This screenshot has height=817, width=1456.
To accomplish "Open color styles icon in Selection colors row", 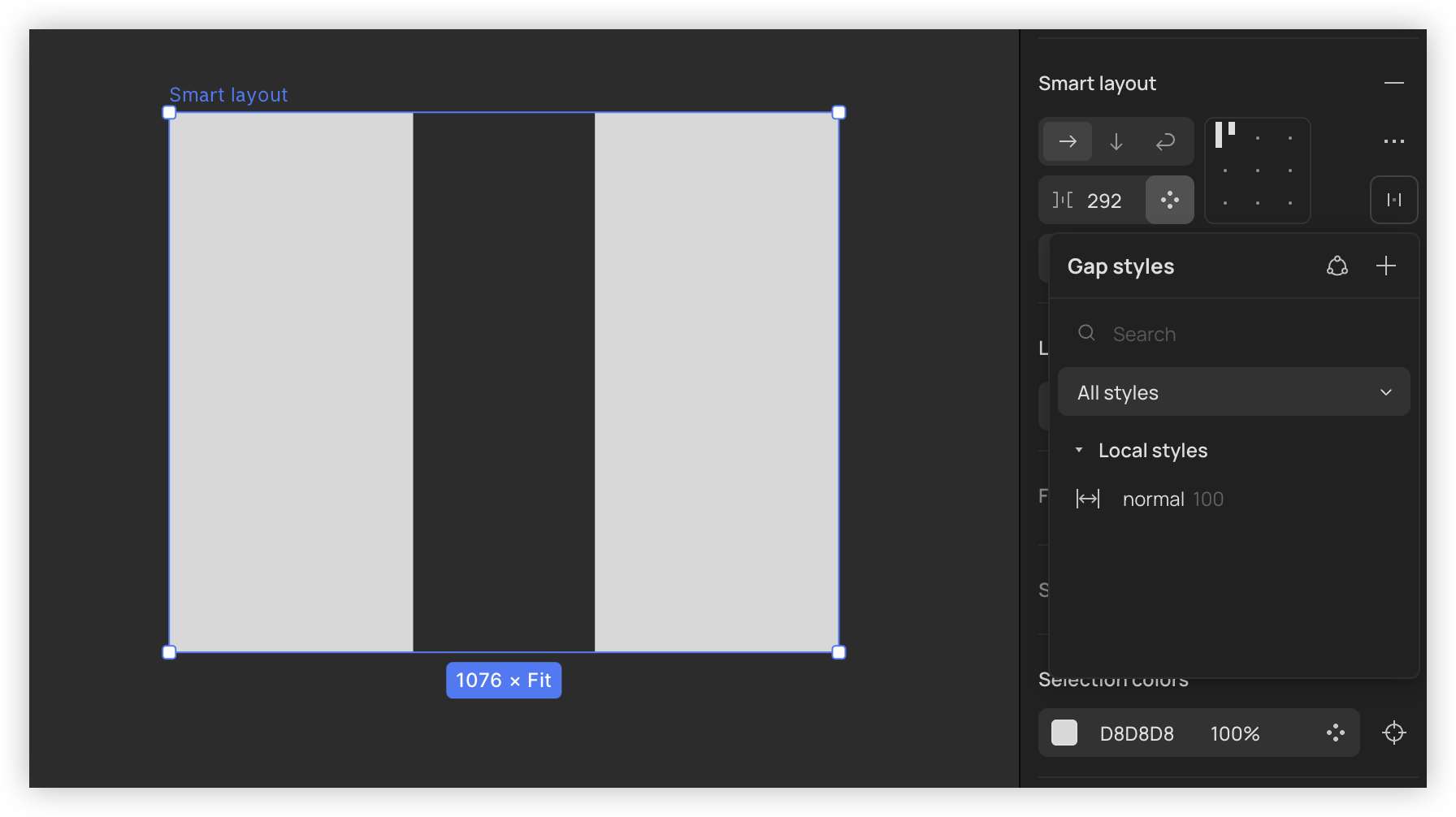I will 1336,733.
